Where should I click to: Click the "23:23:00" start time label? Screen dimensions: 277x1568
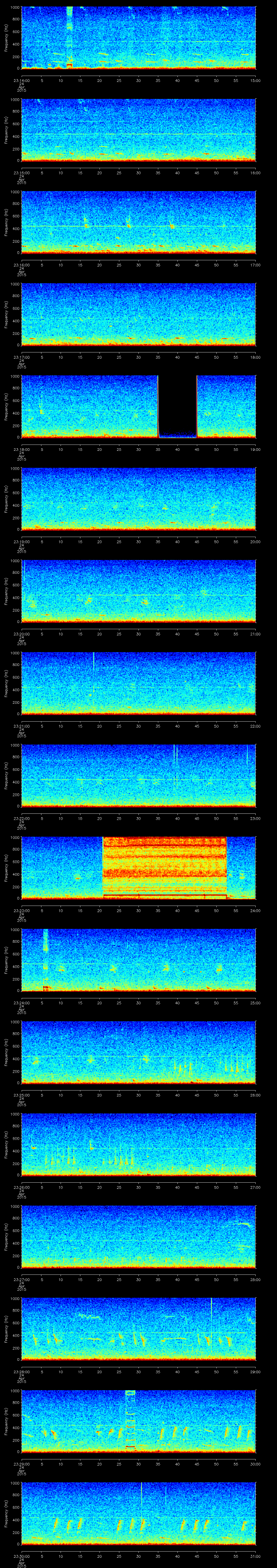(21, 910)
